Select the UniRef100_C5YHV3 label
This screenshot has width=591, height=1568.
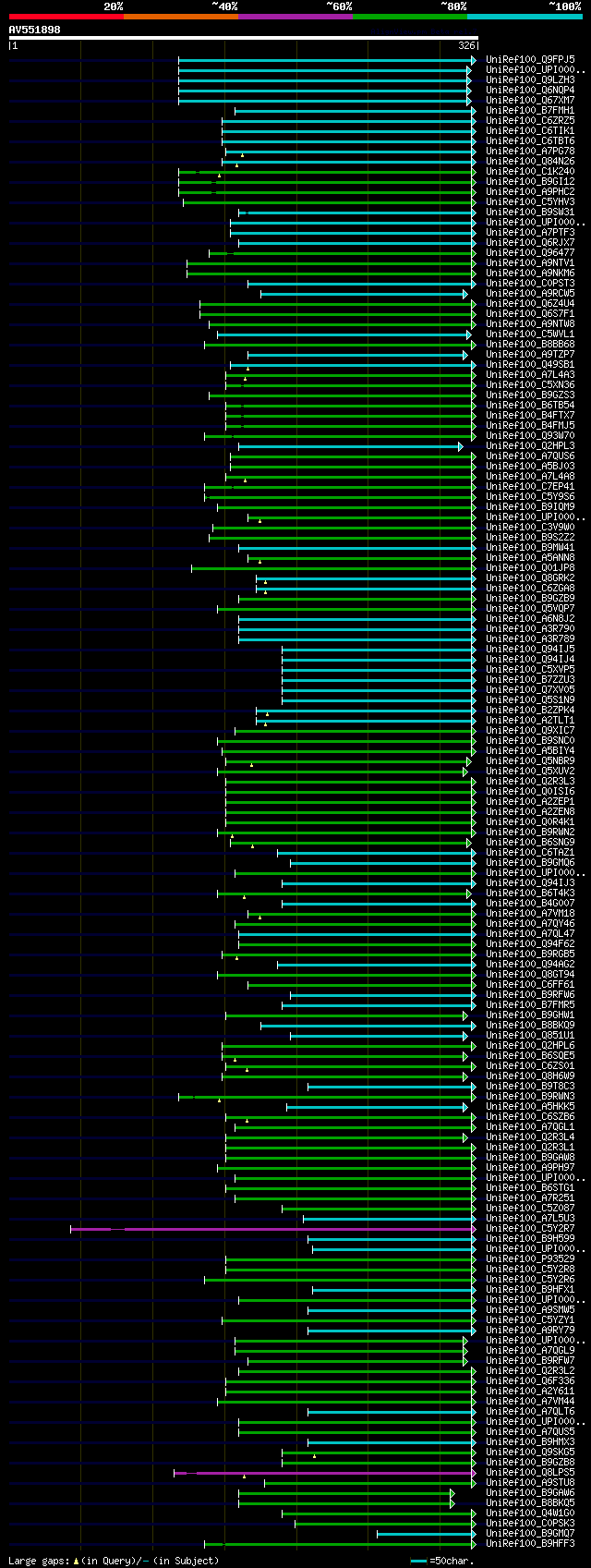pyautogui.click(x=530, y=202)
